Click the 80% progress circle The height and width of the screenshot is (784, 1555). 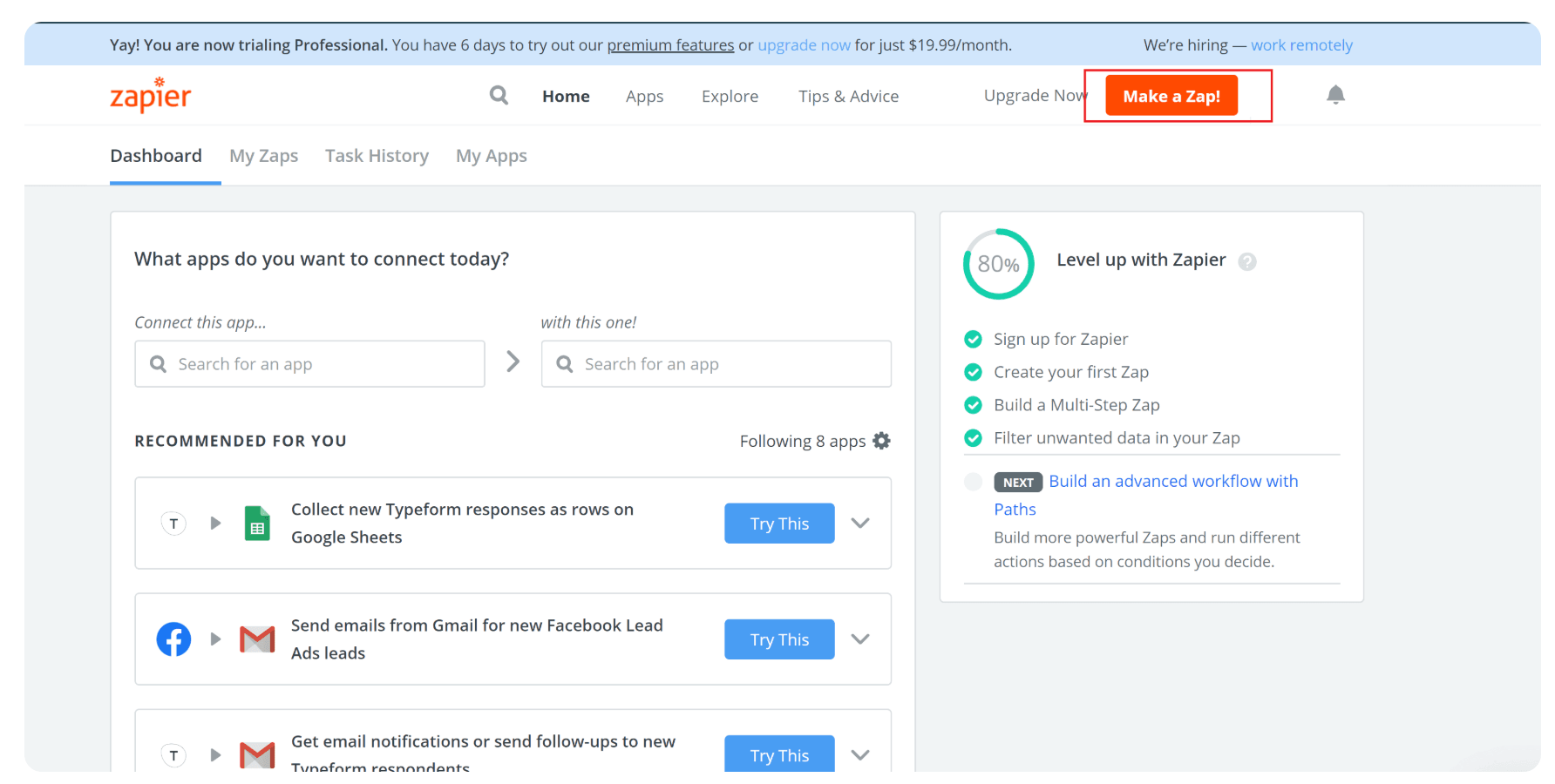tap(999, 264)
